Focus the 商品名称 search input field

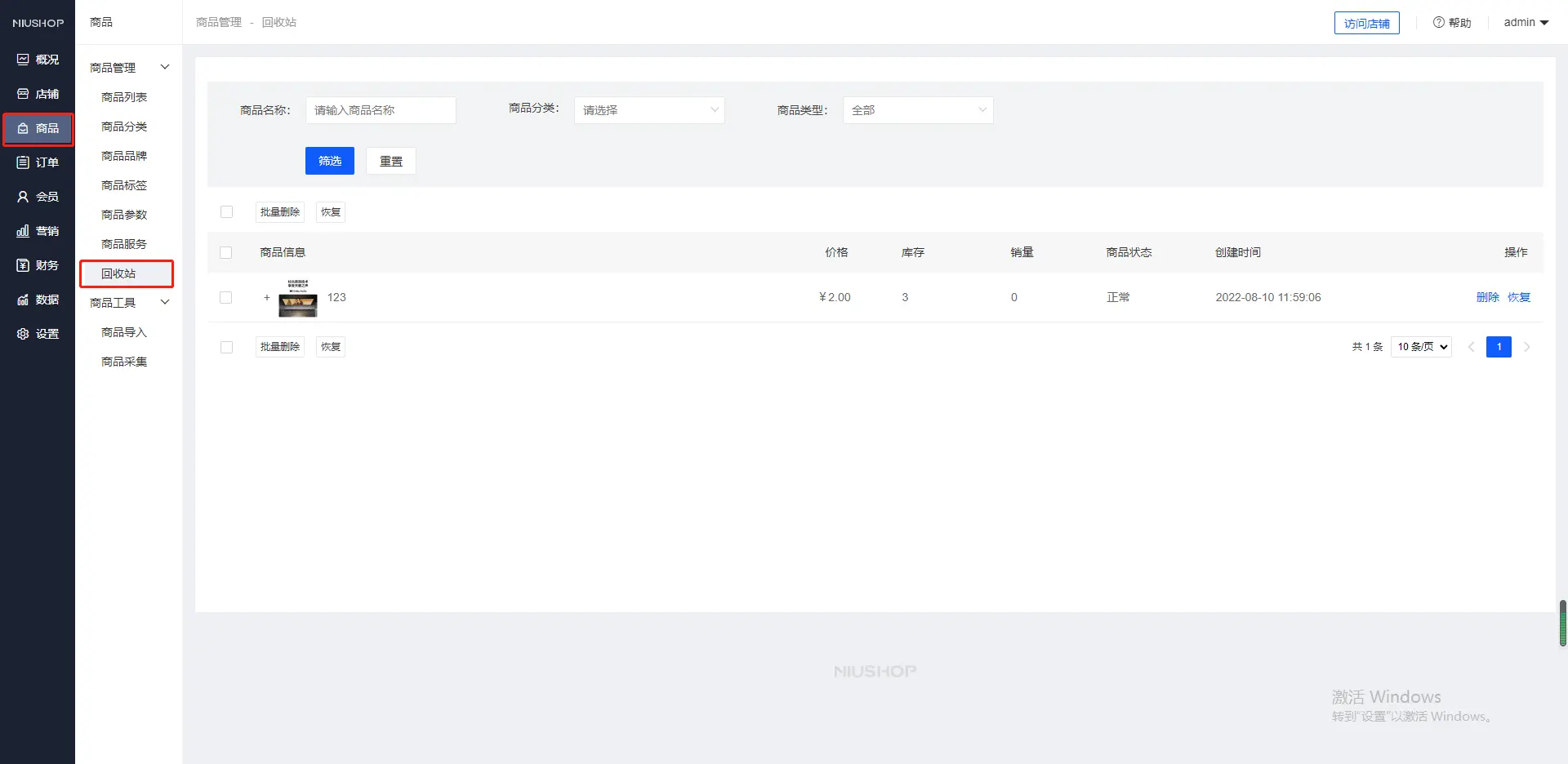(381, 110)
